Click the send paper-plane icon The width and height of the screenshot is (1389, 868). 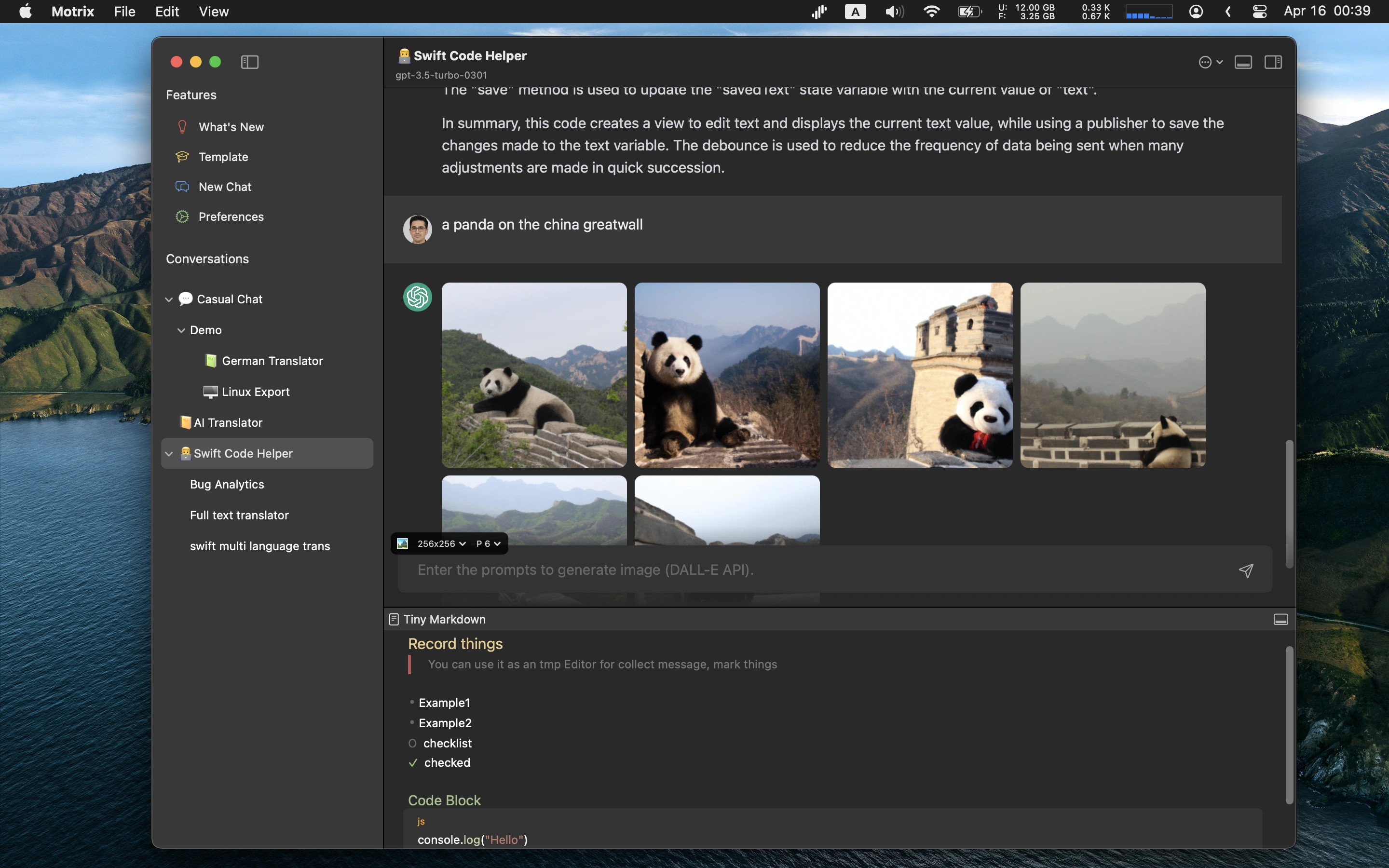point(1245,570)
